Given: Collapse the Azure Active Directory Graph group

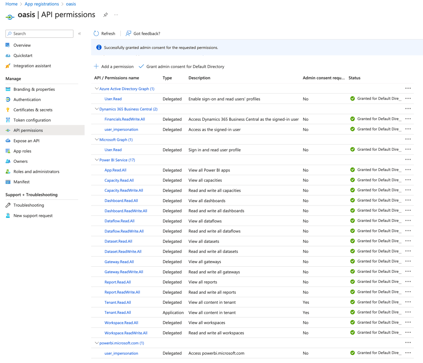Looking at the screenshot, I should 97,89.
